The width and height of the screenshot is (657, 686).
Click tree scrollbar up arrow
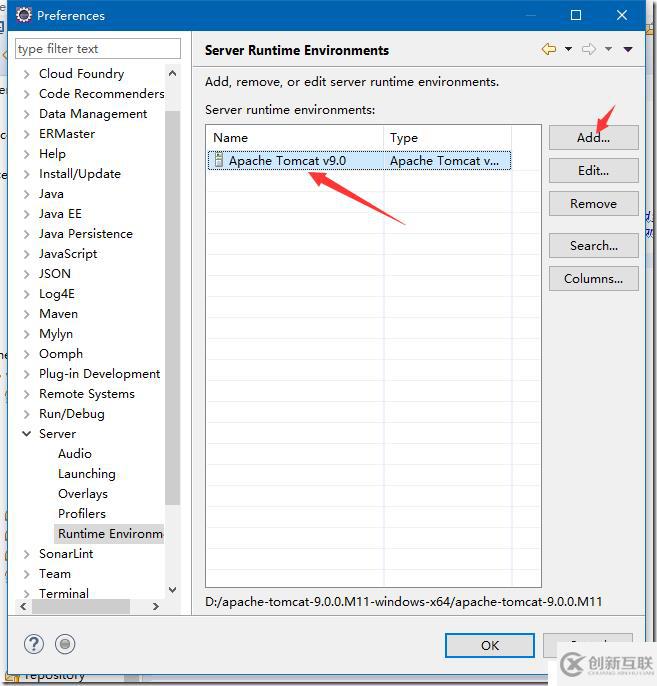[x=173, y=74]
